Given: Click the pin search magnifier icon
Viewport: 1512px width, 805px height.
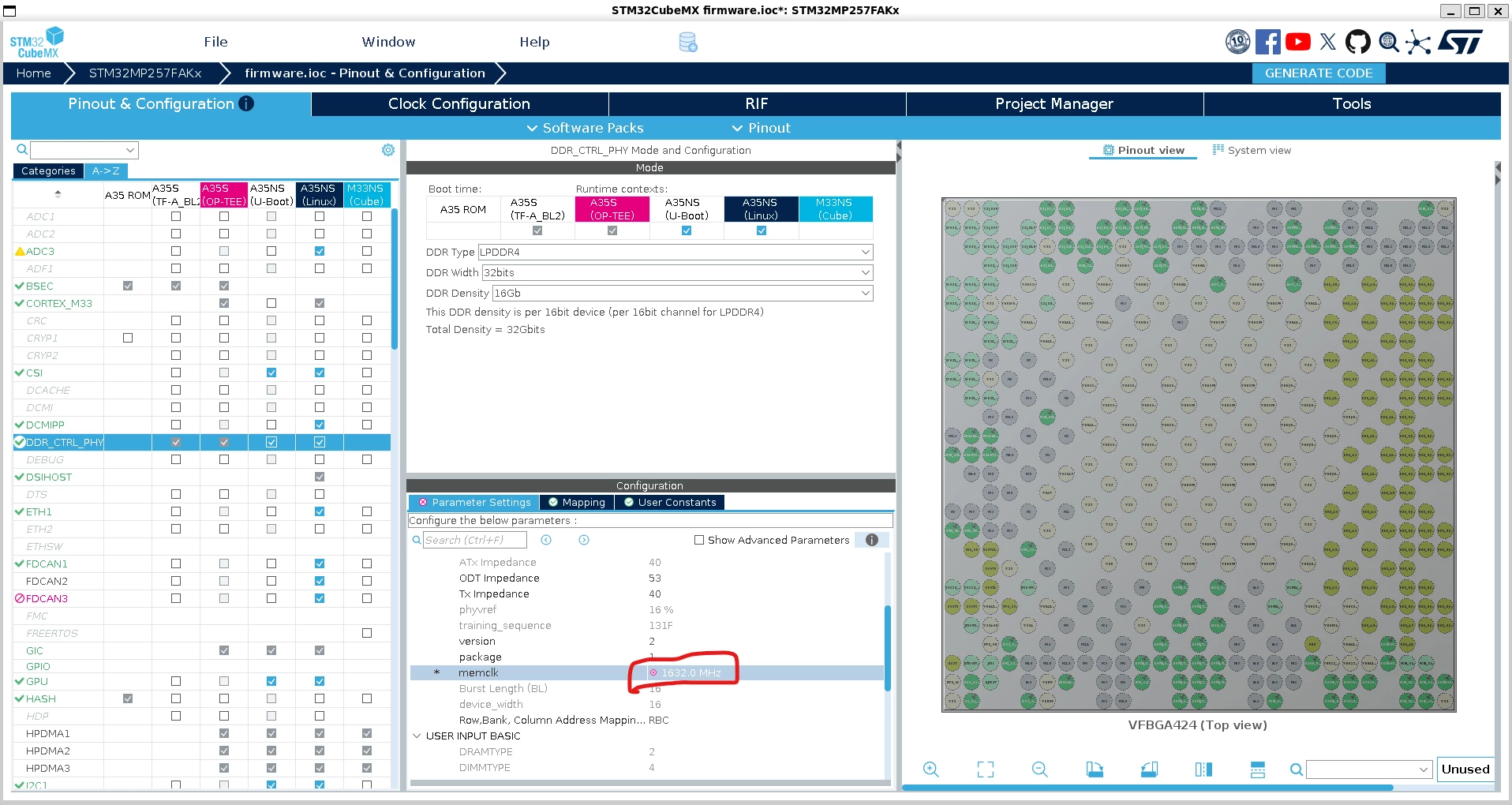Looking at the screenshot, I should coord(1296,769).
